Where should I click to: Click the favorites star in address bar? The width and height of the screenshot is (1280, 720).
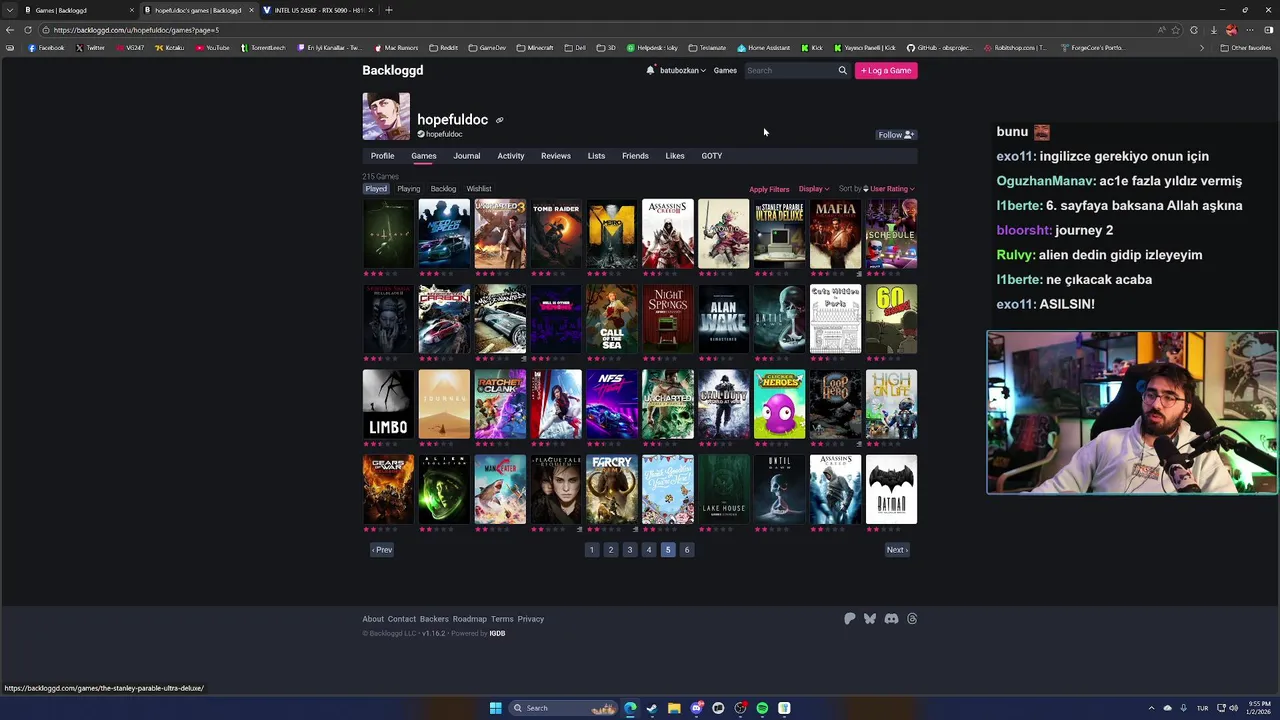pyautogui.click(x=1177, y=30)
